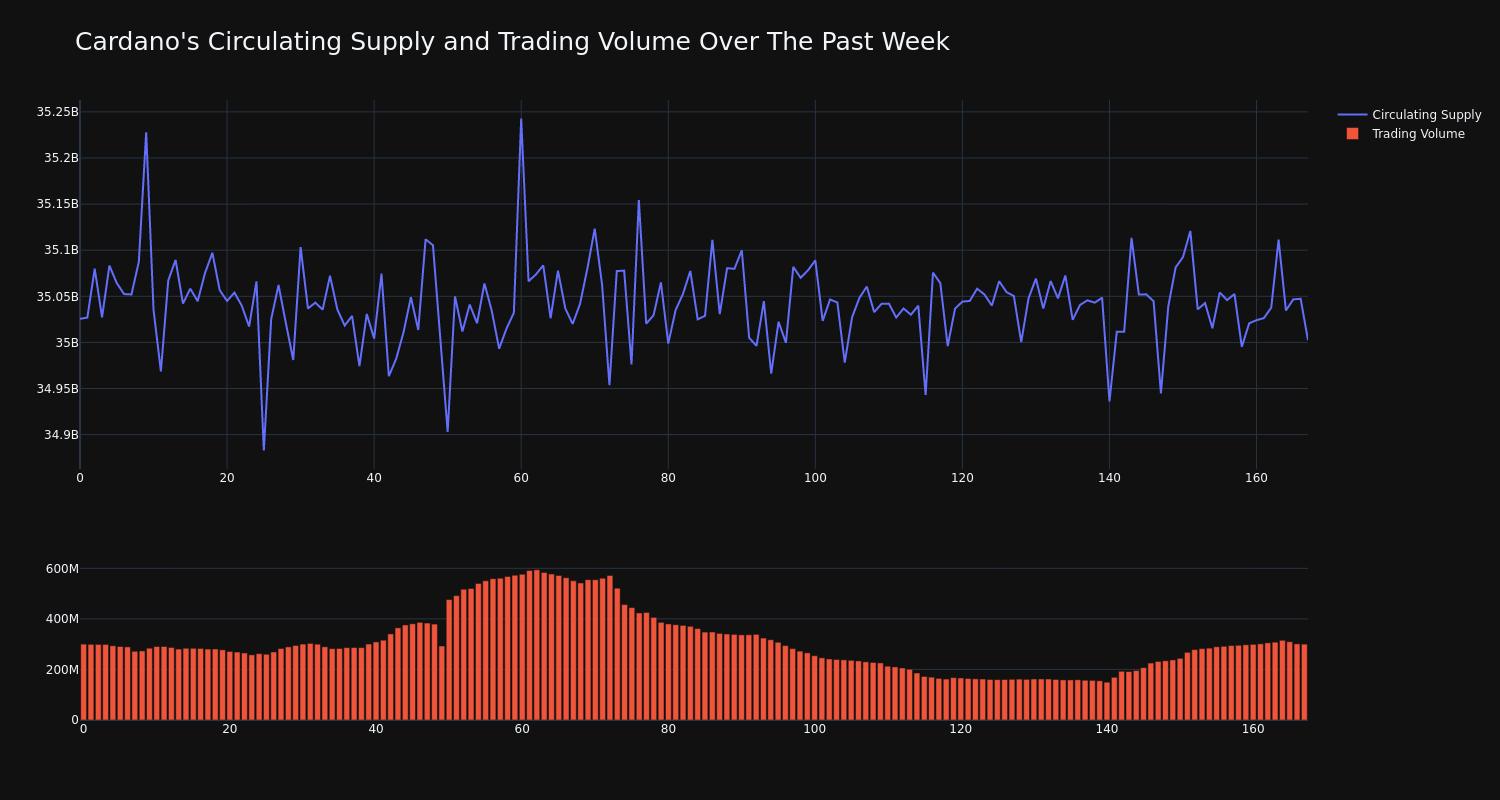Toggle the Trading Volume legend entry

(x=1409, y=134)
